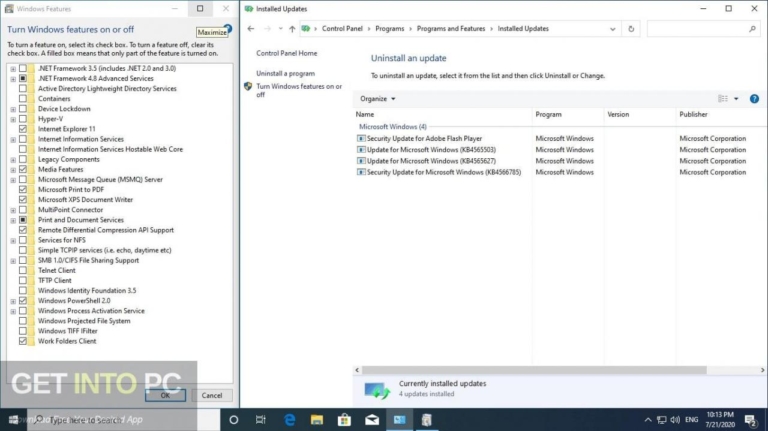Expand the Legacy Components node
The image size is (768, 431).
[13, 160]
